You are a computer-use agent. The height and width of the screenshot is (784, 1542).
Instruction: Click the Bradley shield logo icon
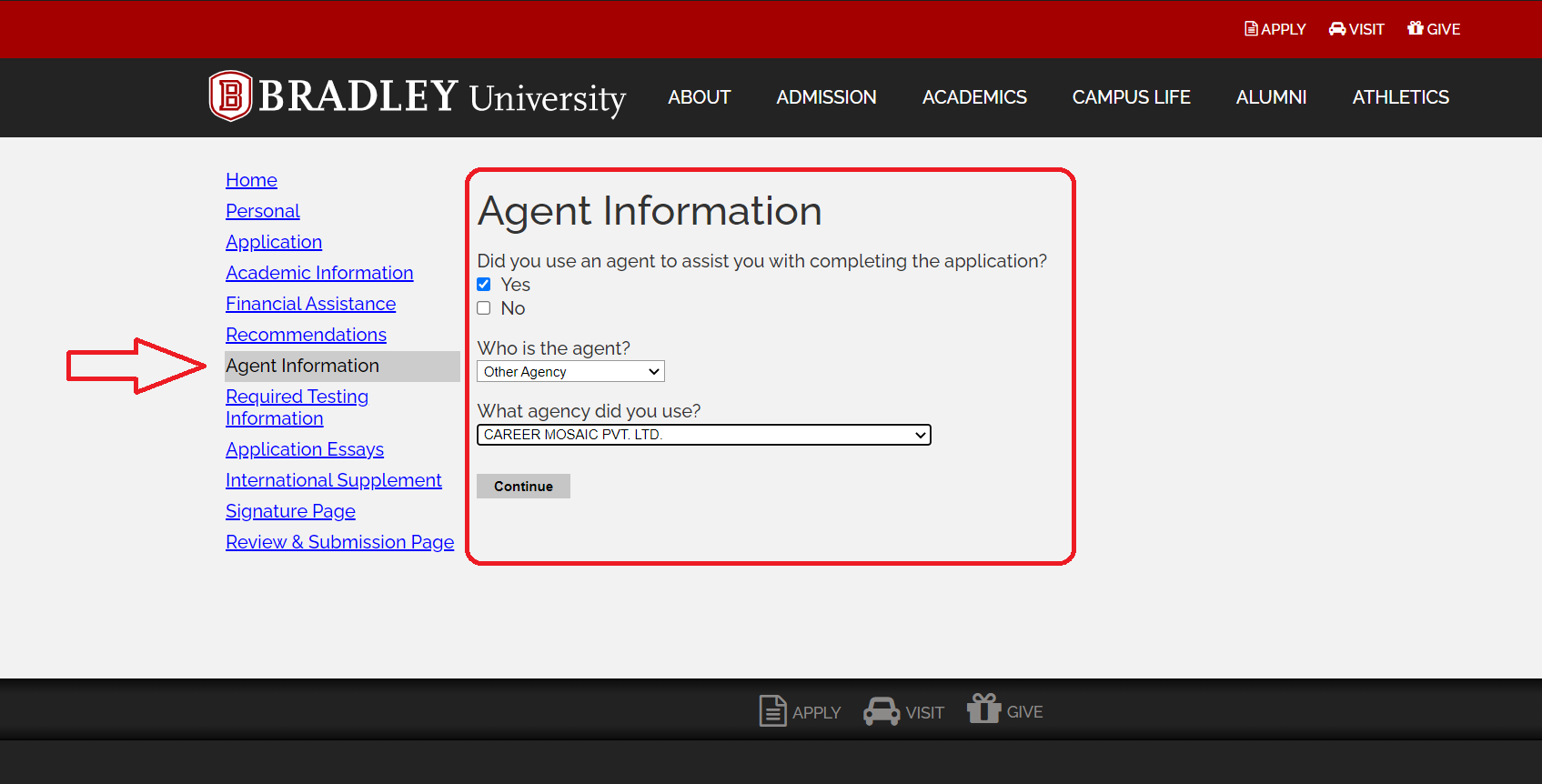[230, 95]
